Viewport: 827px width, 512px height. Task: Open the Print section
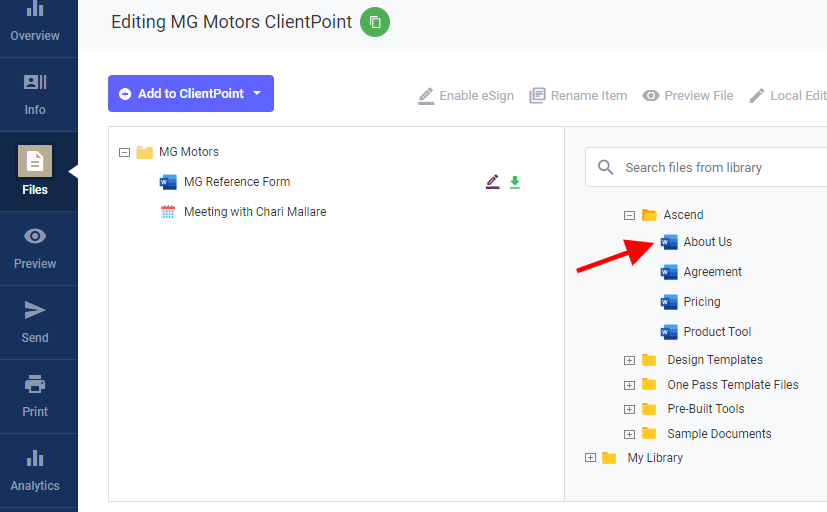click(x=35, y=397)
